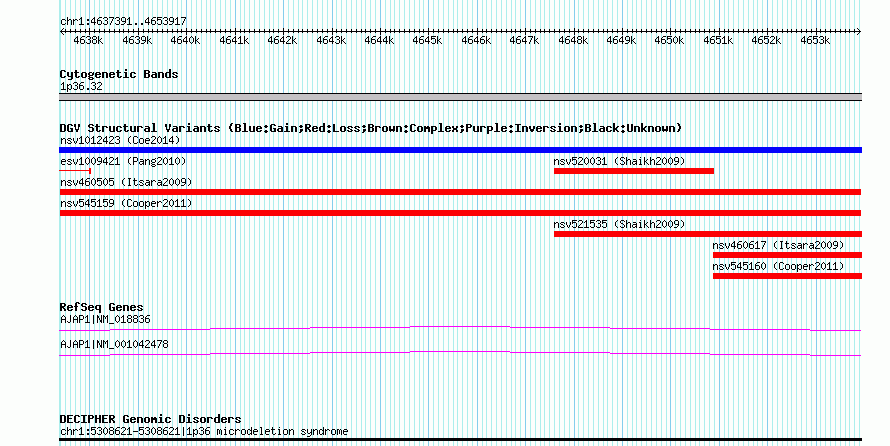Click the 4645k ruler tick label

pos(427,41)
